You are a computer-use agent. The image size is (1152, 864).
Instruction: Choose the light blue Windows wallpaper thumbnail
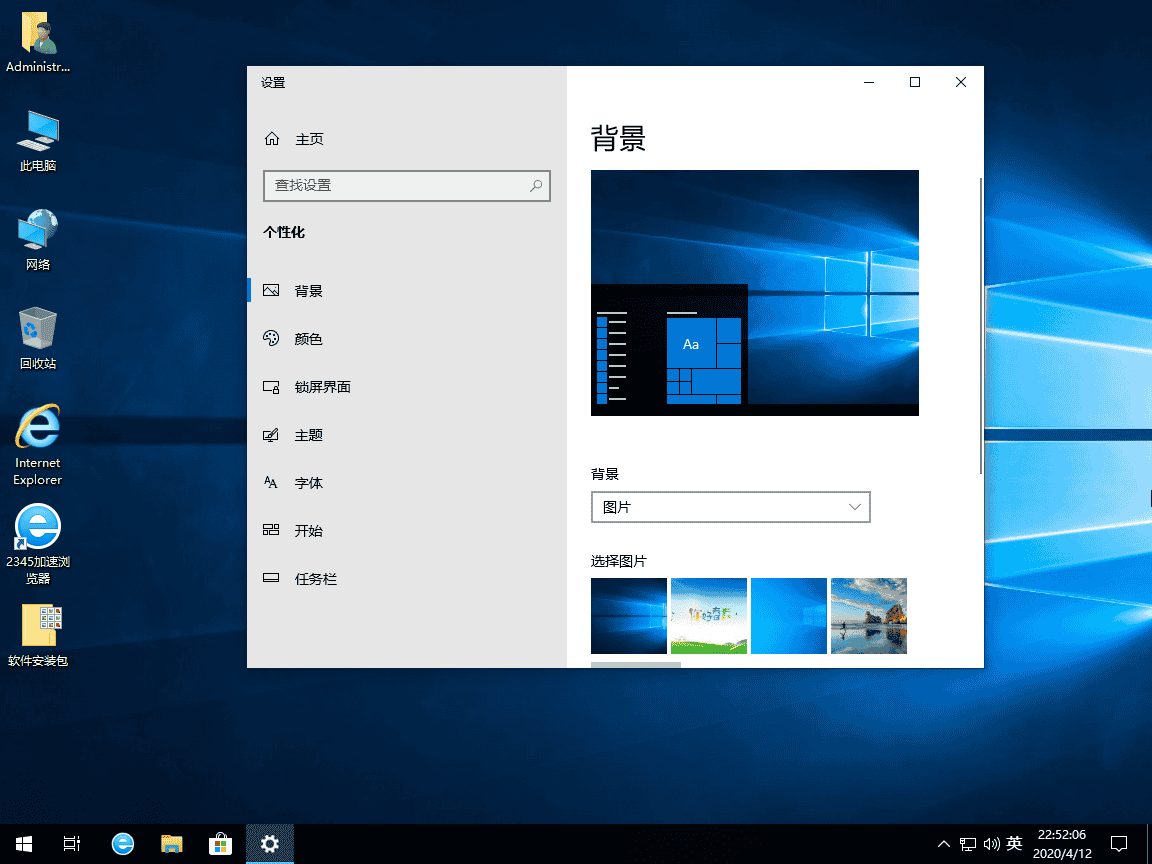click(x=789, y=616)
